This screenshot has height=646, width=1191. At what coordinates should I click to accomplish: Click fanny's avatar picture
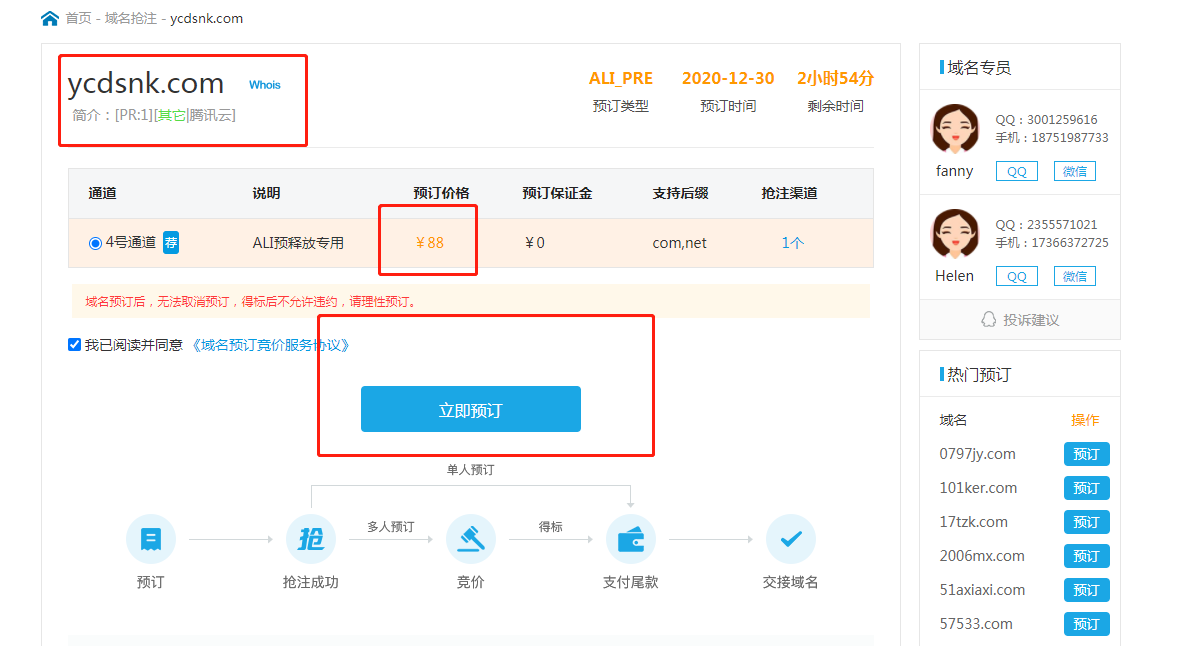coord(955,129)
